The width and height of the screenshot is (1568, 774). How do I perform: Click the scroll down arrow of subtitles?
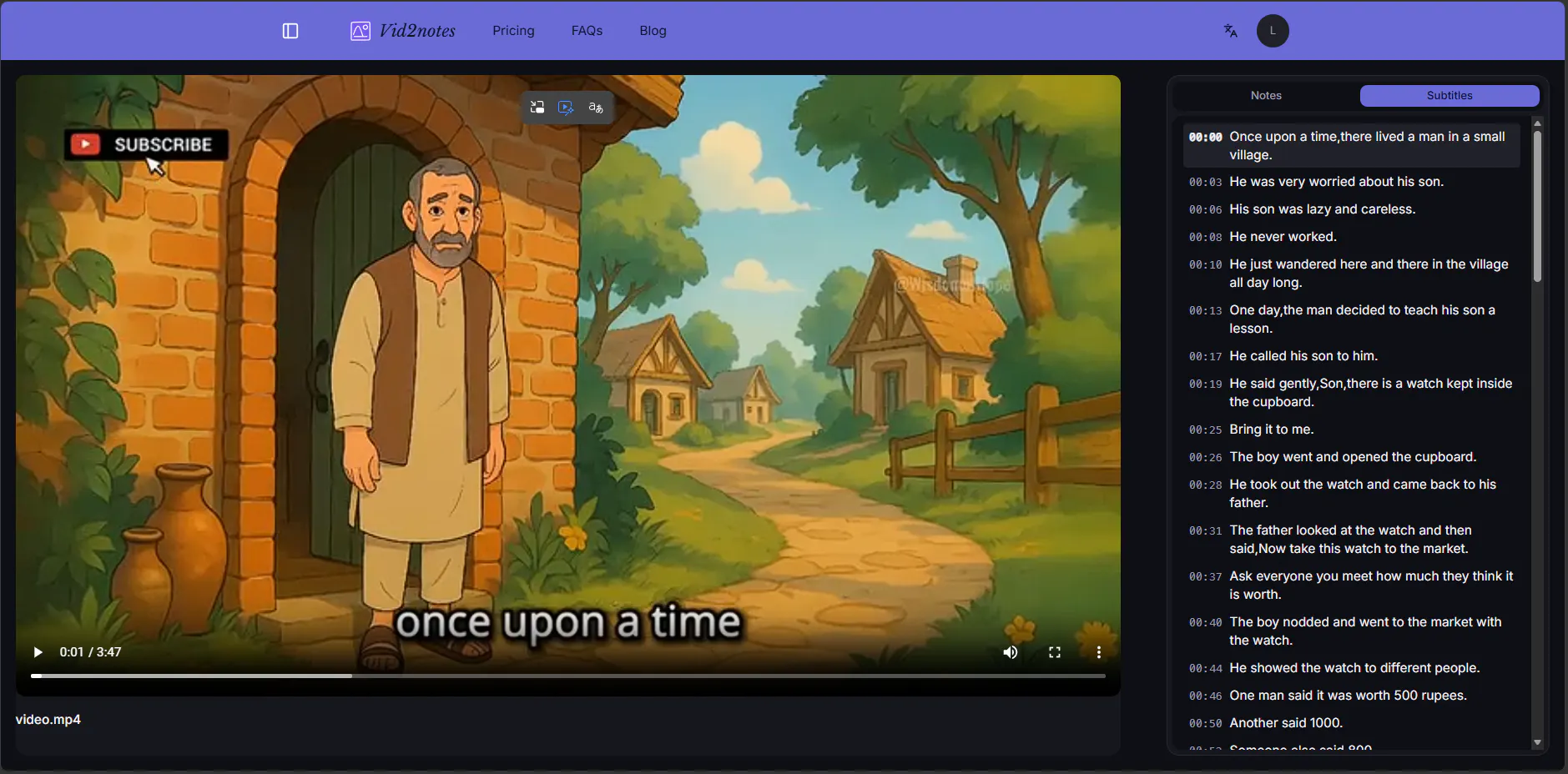[1537, 742]
